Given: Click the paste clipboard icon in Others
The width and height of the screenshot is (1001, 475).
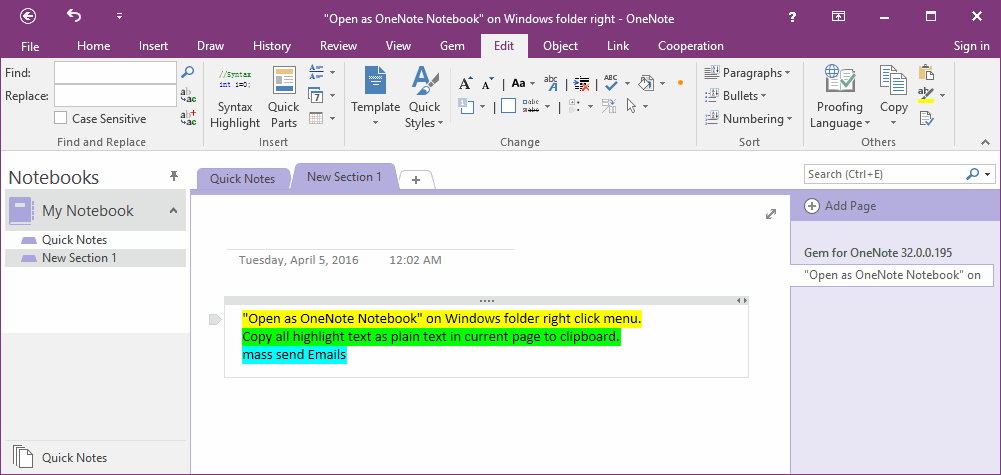Looking at the screenshot, I should (926, 72).
